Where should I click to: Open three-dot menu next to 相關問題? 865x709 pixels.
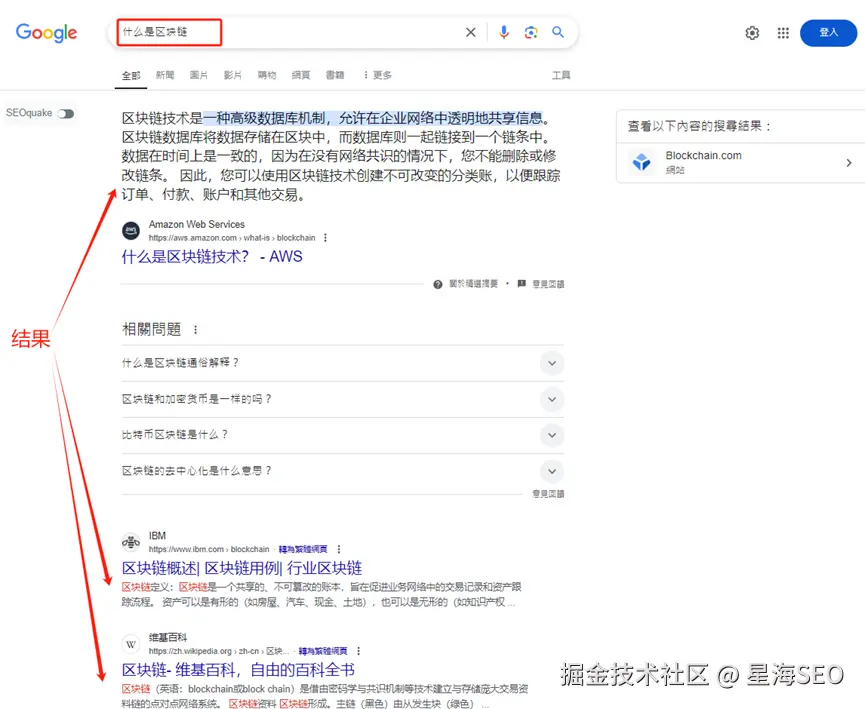point(195,330)
